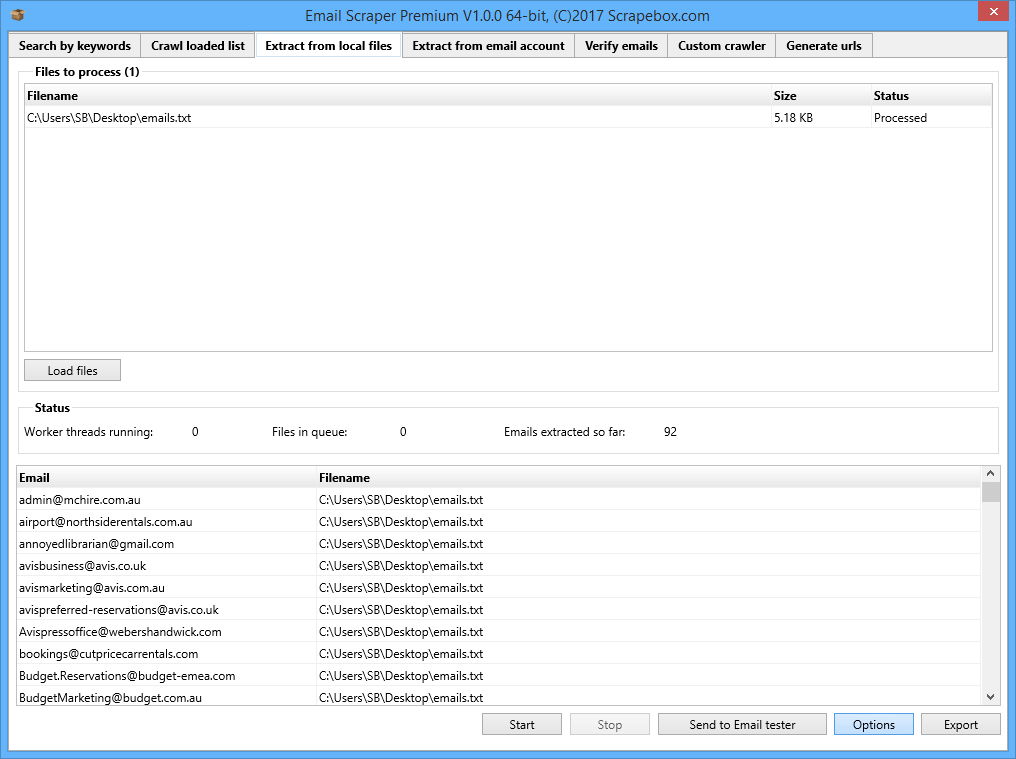Click the Files in queue label
The image size is (1016, 759).
tap(309, 432)
